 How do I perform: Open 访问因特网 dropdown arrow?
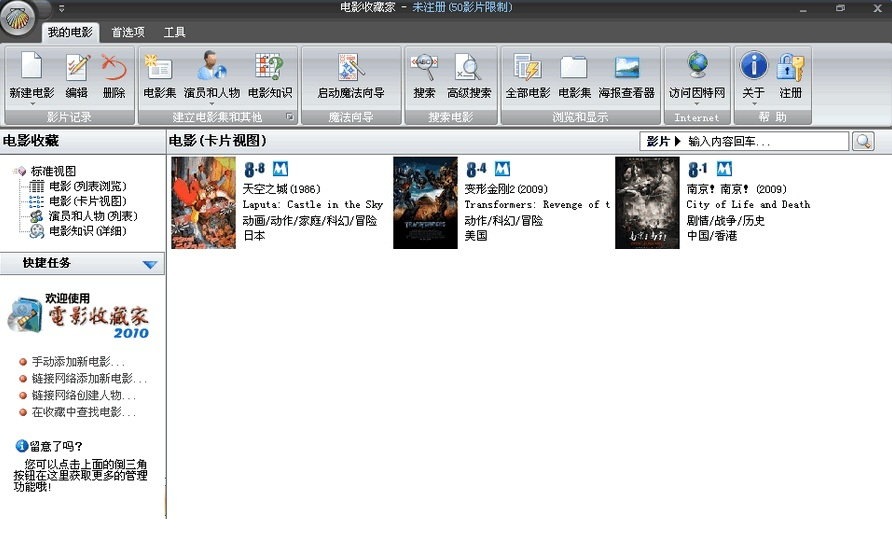point(697,104)
